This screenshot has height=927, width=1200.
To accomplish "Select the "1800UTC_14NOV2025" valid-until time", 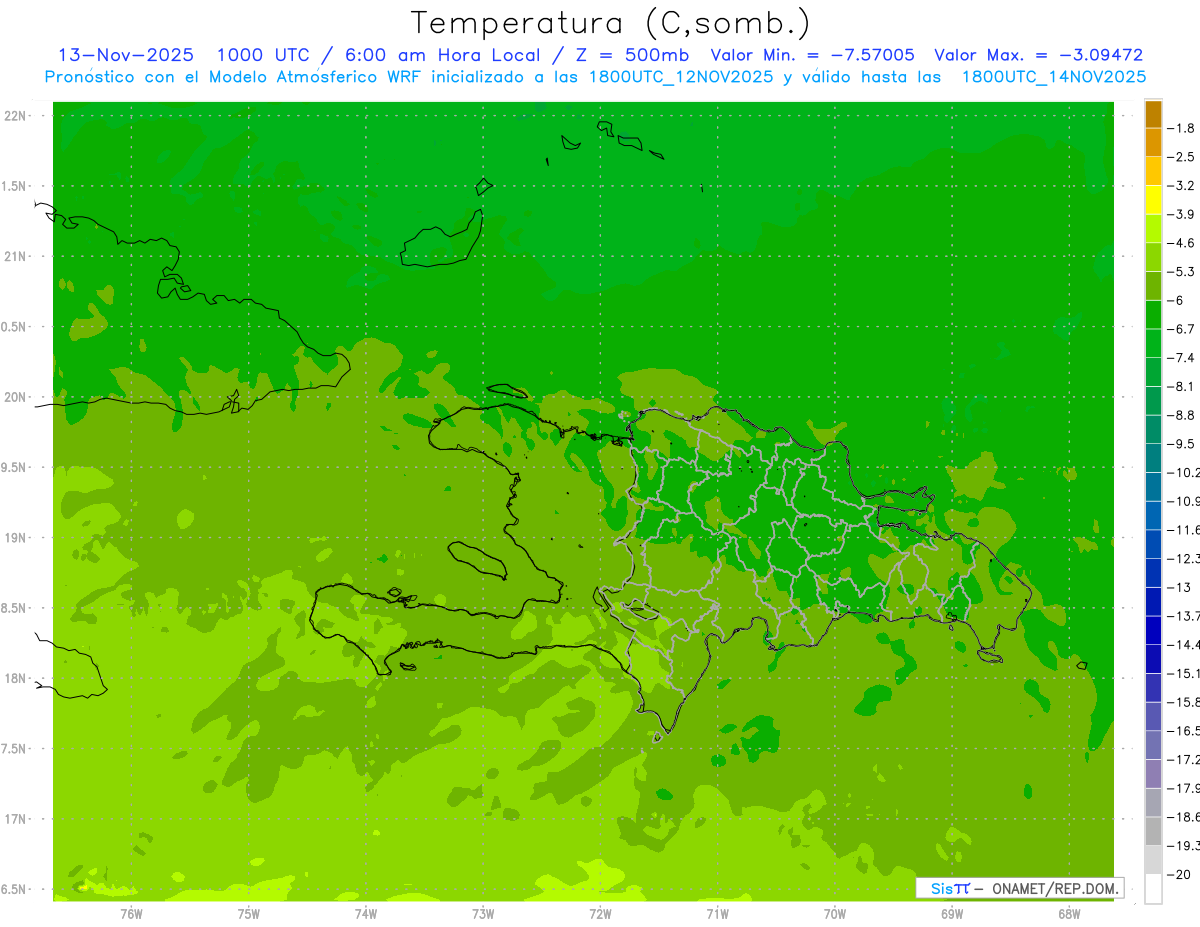I will 1053,77.
